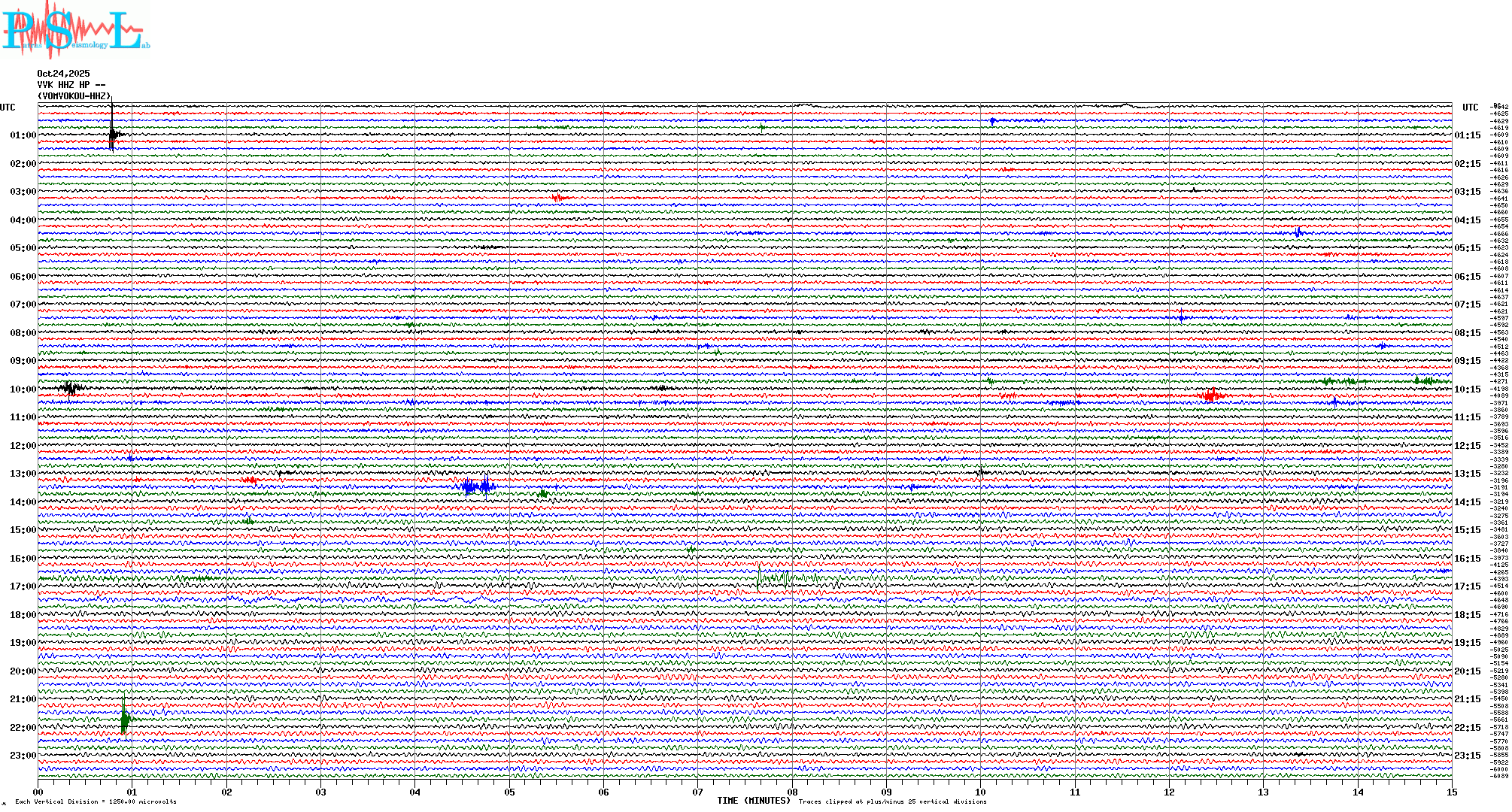The width and height of the screenshot is (1512, 812).
Task: Click the vertical division microvolts footer note
Action: [x=96, y=801]
